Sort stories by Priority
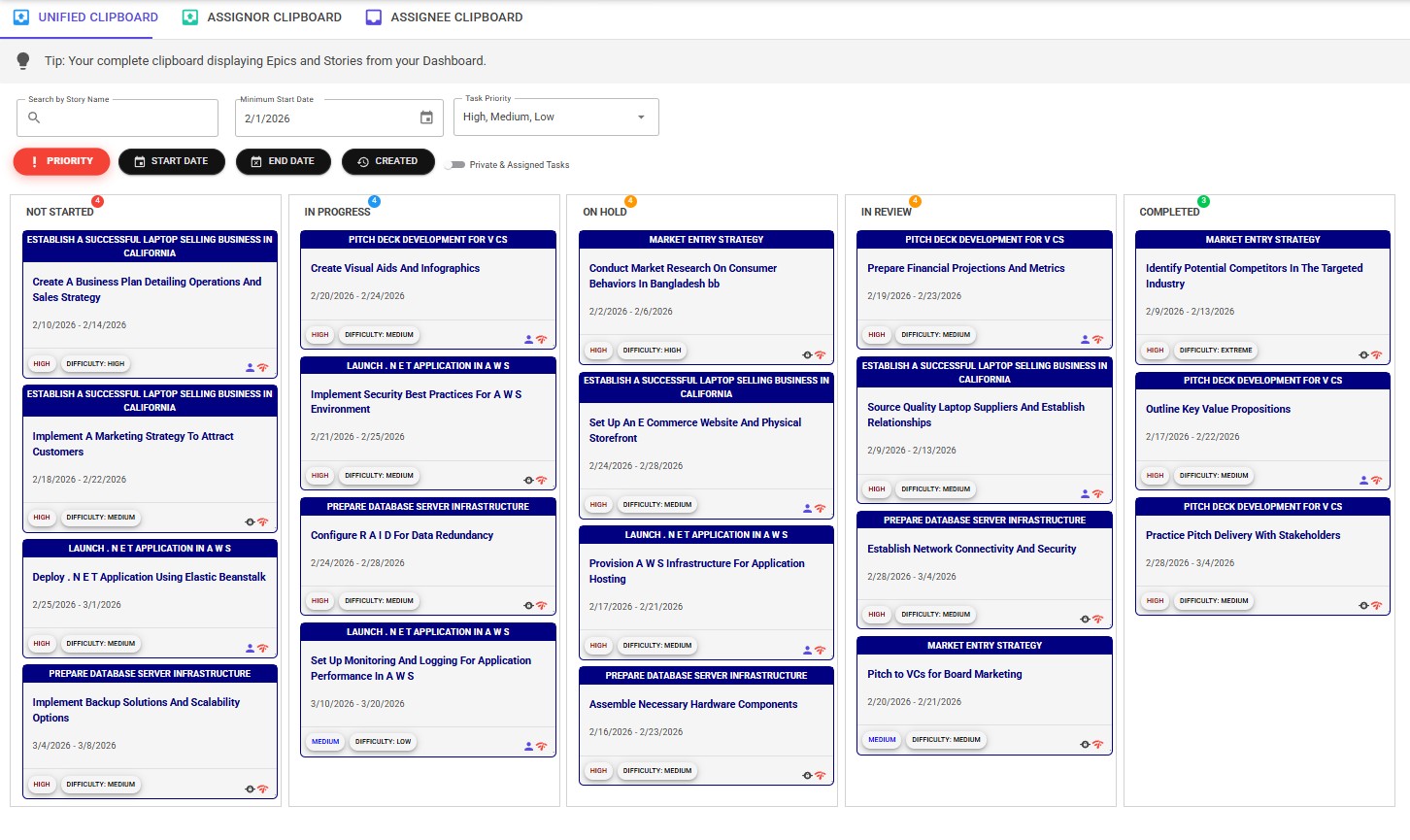The width and height of the screenshot is (1410, 840). (60, 161)
